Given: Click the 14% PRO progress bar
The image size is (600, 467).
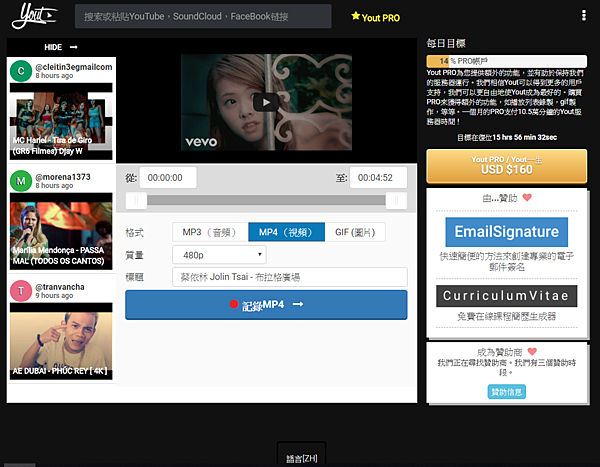Looking at the screenshot, I should 507,61.
